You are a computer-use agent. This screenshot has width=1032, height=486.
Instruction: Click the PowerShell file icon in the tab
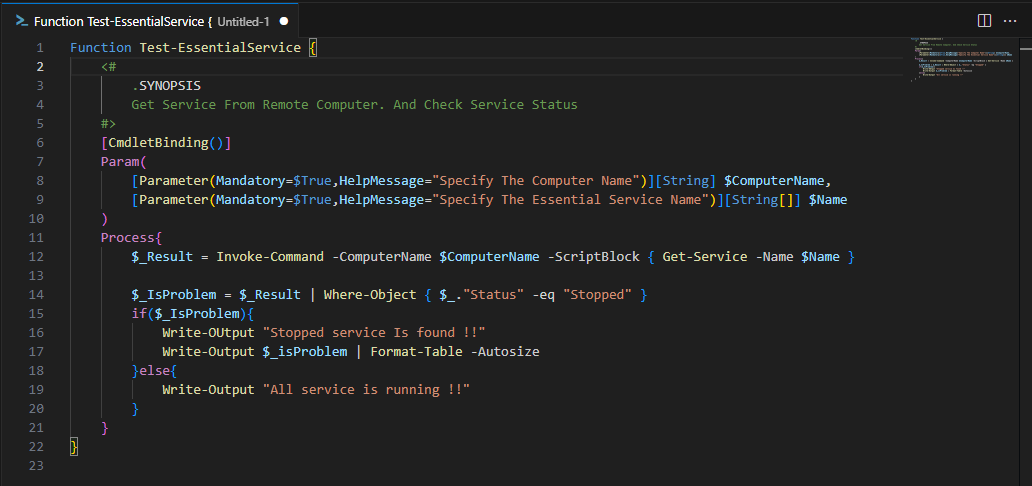pos(21,21)
